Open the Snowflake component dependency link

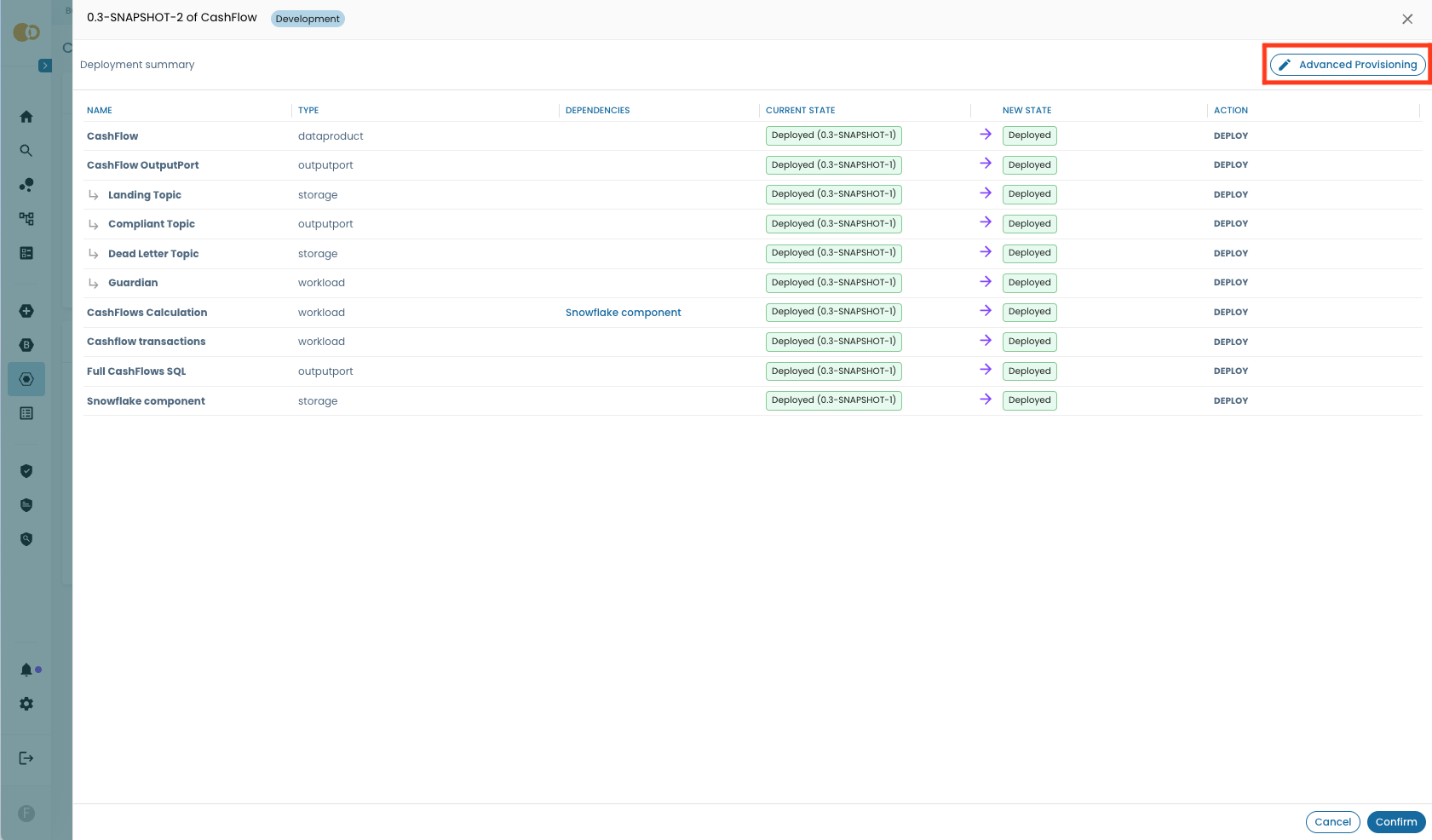tap(623, 313)
